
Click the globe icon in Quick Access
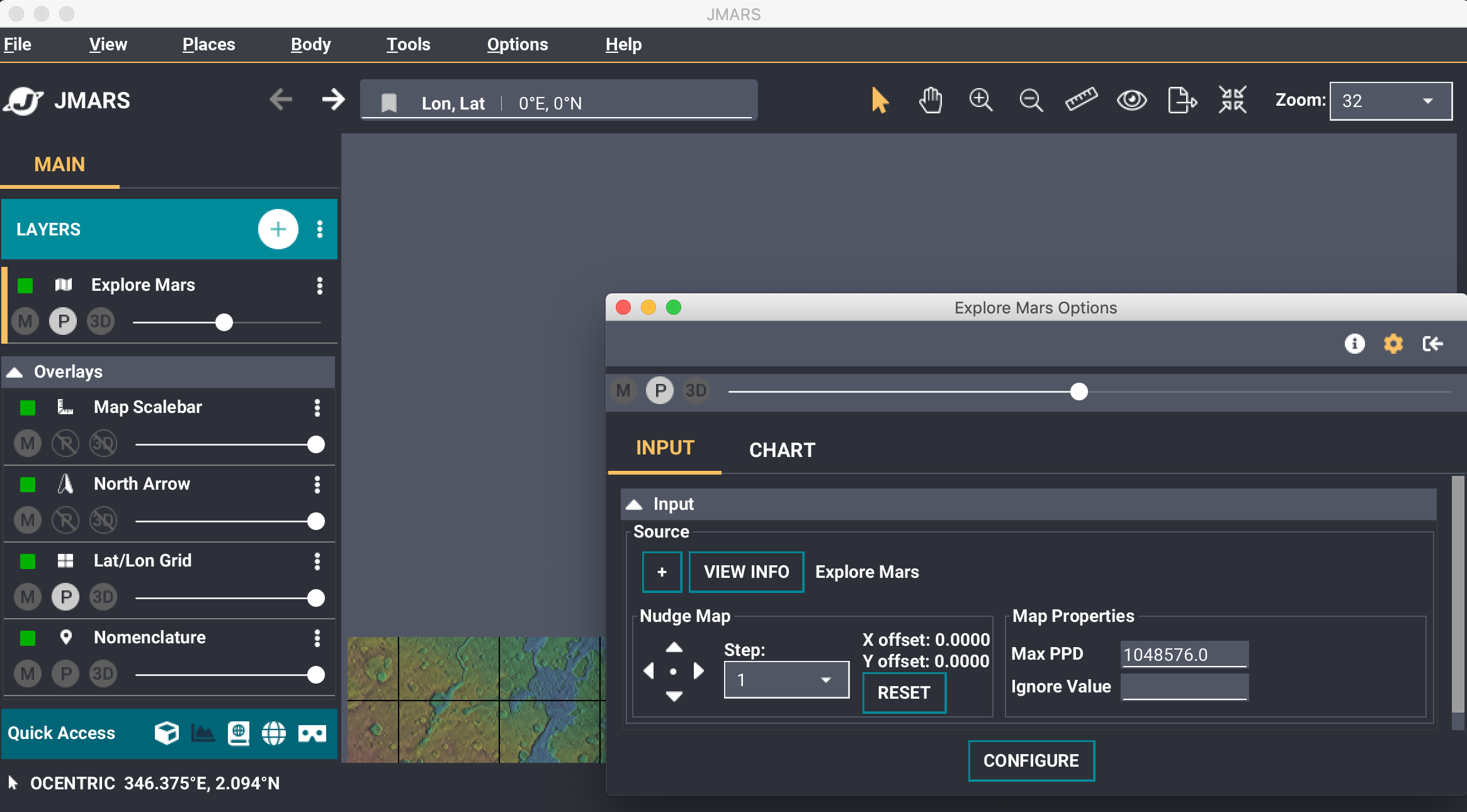click(274, 733)
